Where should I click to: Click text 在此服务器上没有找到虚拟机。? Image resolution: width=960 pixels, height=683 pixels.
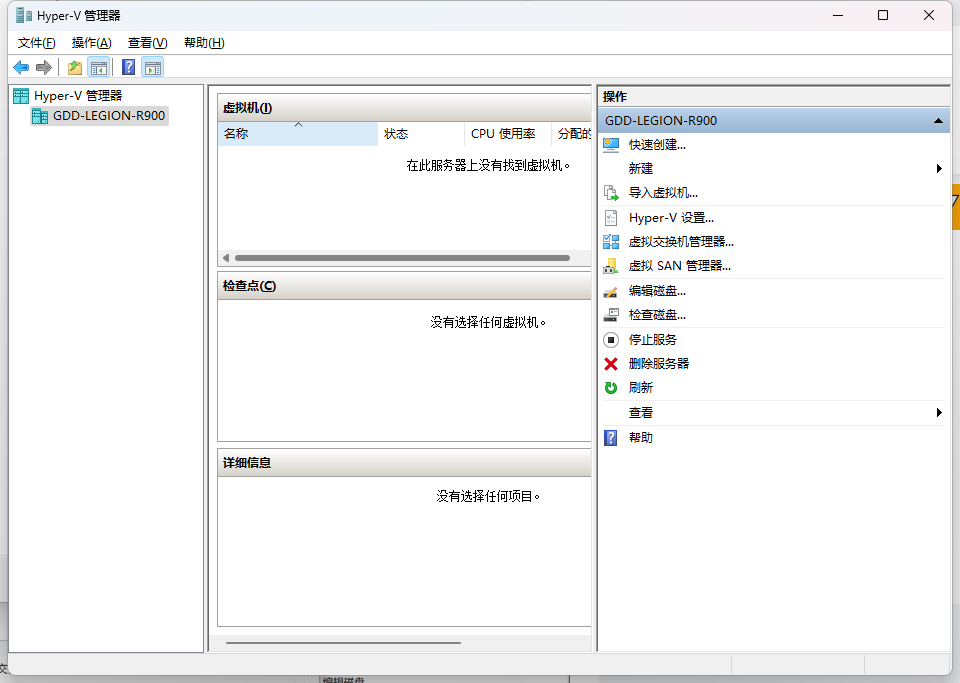(488, 165)
